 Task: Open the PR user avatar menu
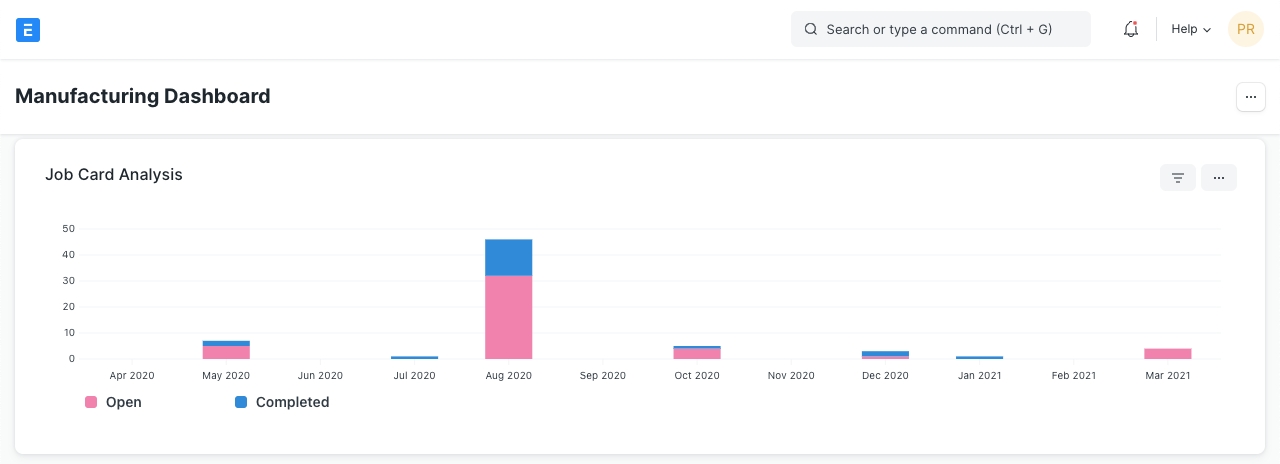point(1246,30)
